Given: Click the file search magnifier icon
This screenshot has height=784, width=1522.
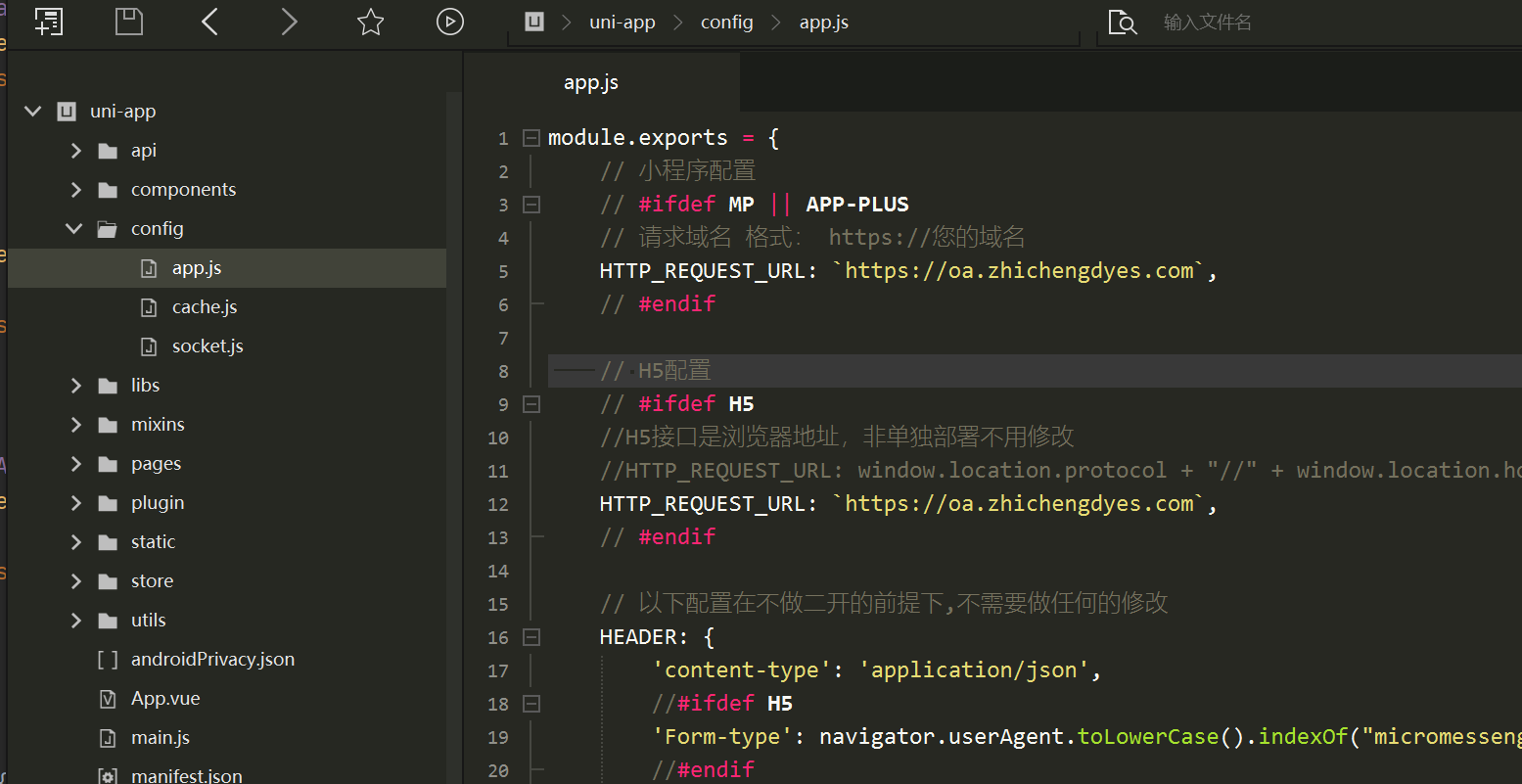Looking at the screenshot, I should click(1122, 23).
